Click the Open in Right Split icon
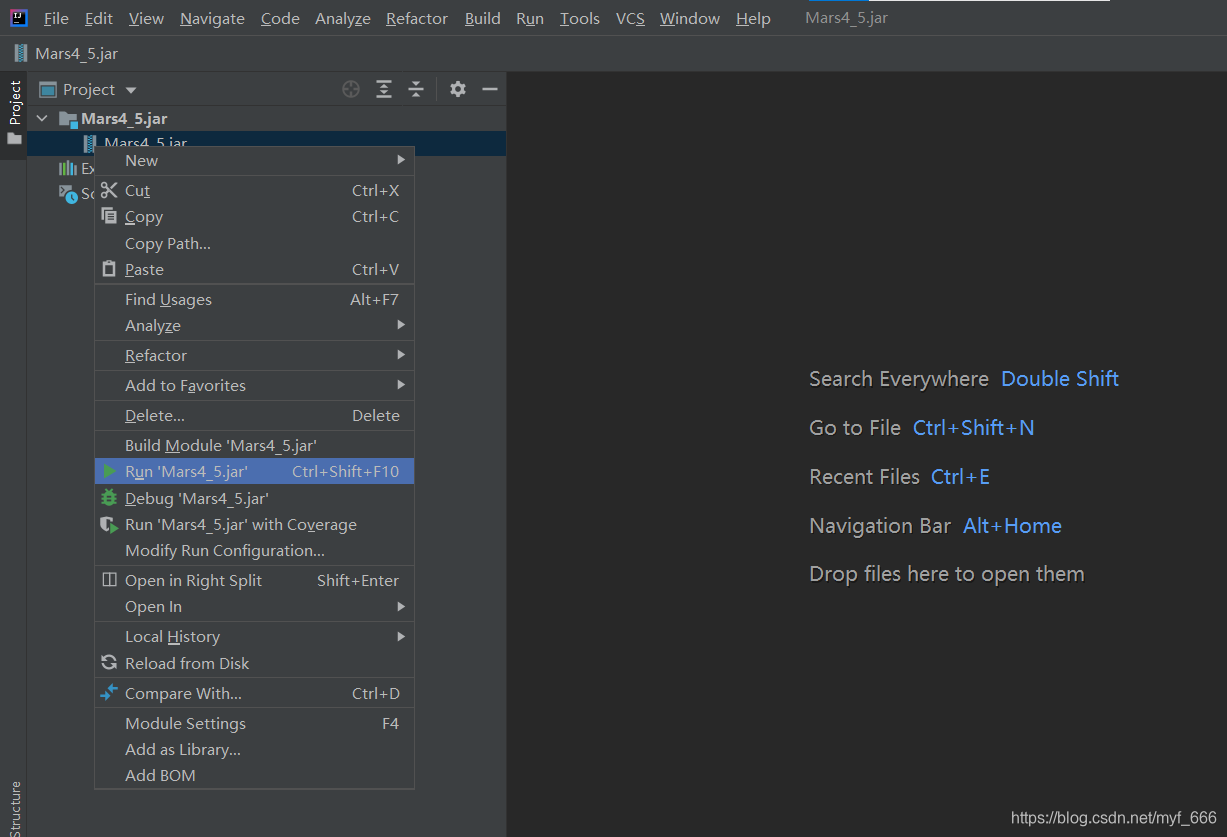The width and height of the screenshot is (1227, 837). pos(109,580)
